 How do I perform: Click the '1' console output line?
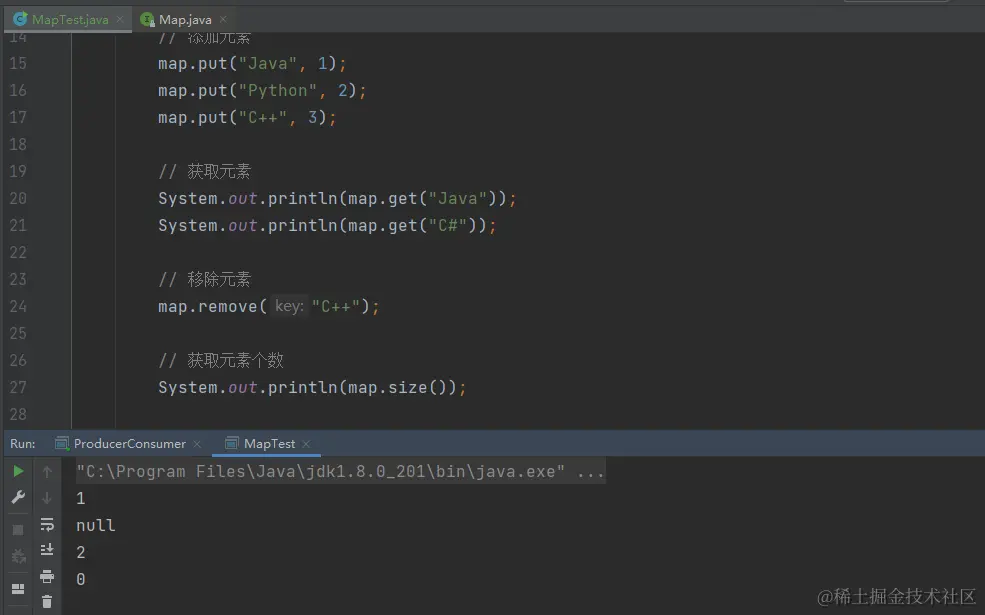point(80,498)
